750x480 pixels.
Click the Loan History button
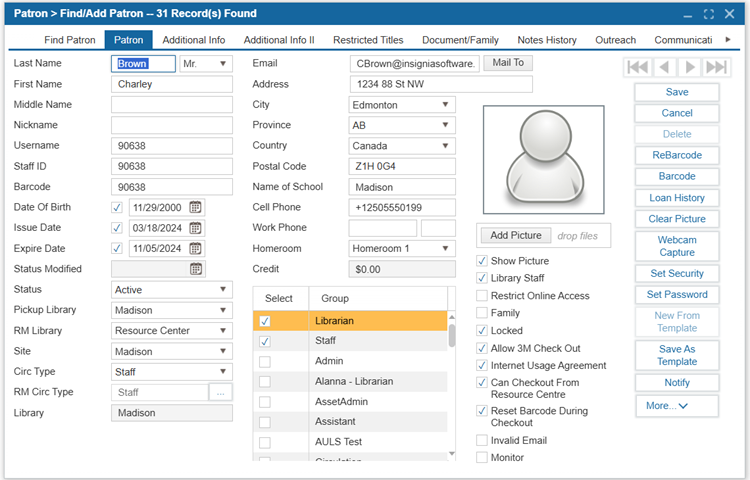677,198
